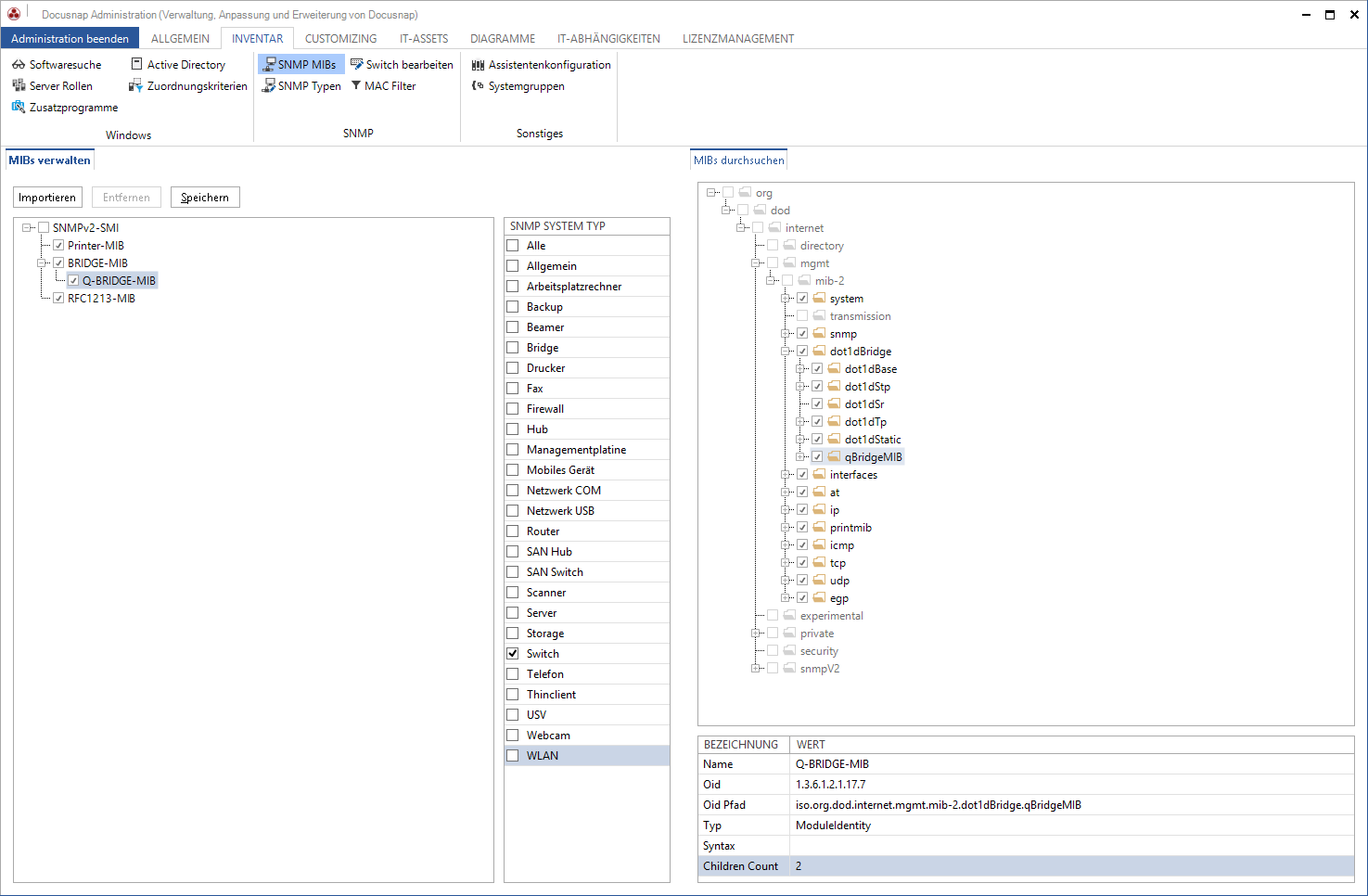Image resolution: width=1368 pixels, height=896 pixels.
Task: Click the Oid value 1.3.6.1.2.1.17.7
Action: (x=831, y=785)
